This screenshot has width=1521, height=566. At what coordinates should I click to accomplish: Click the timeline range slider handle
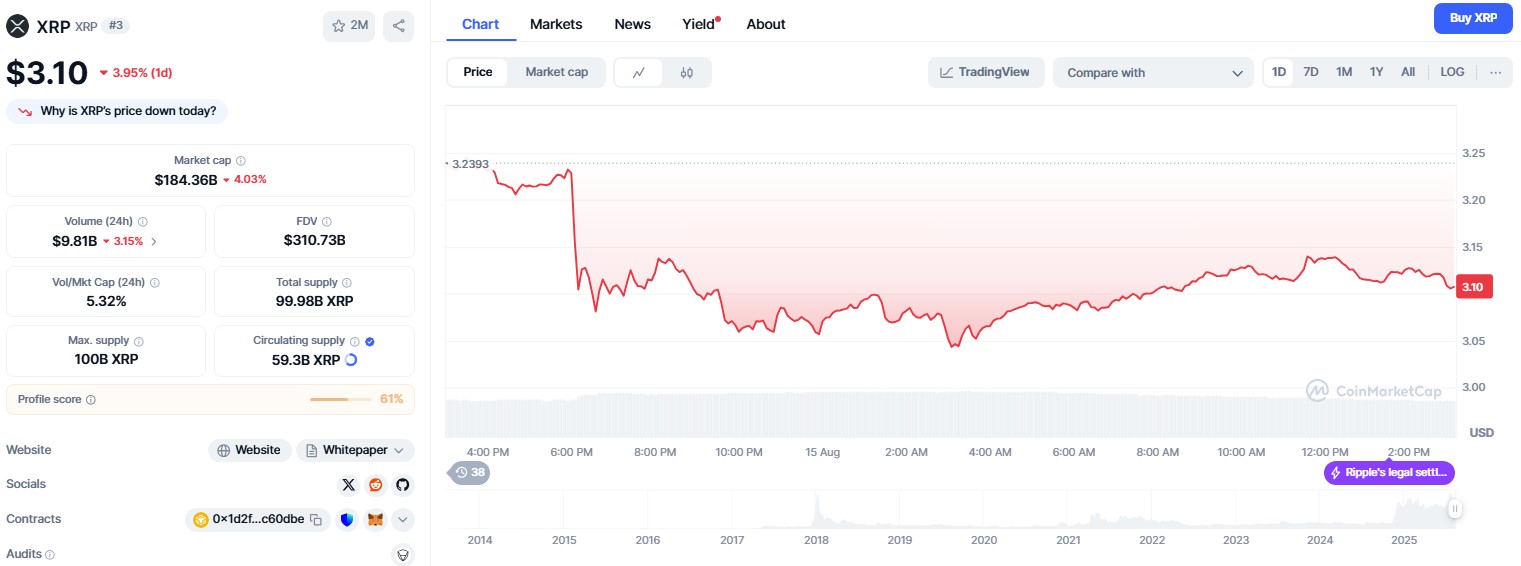[1455, 509]
